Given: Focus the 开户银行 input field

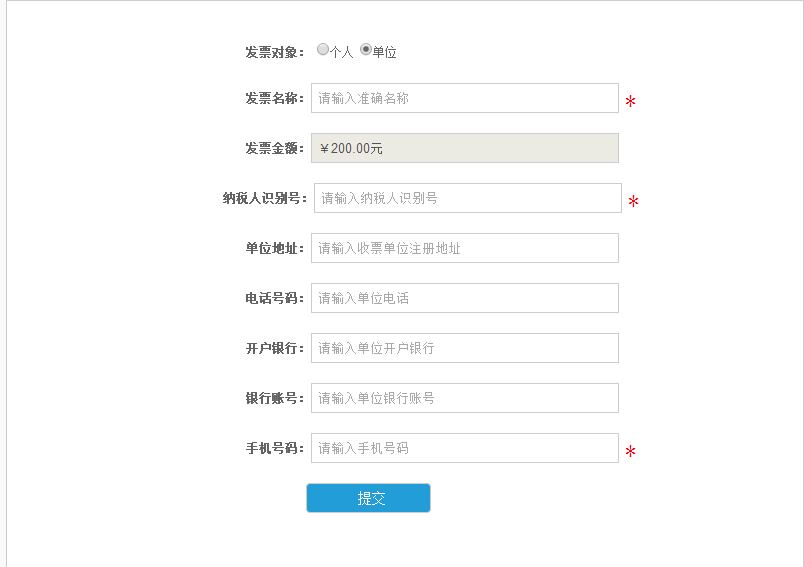Looking at the screenshot, I should click(x=465, y=348).
